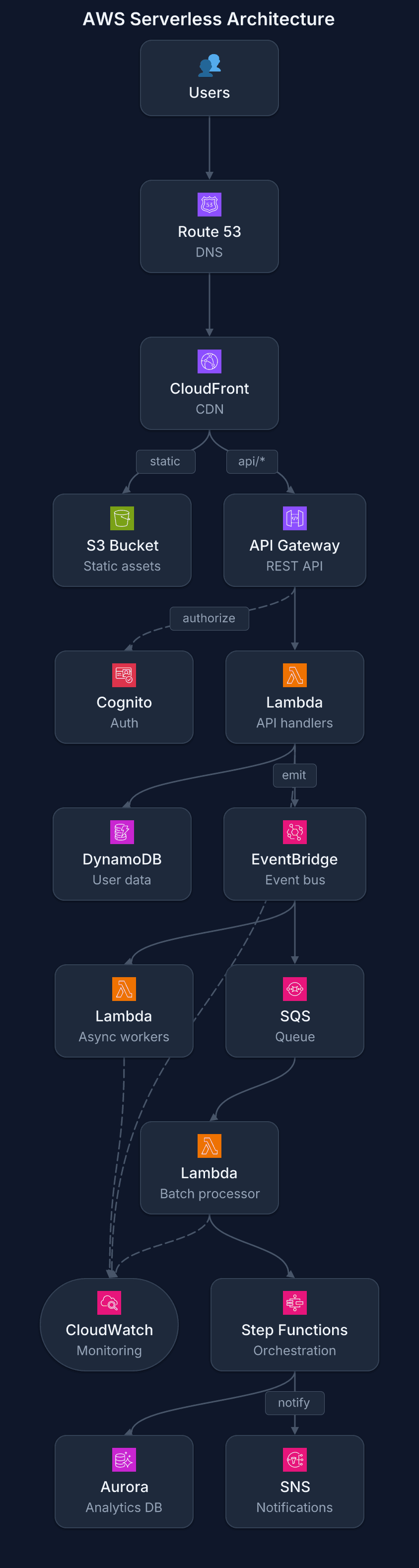The width and height of the screenshot is (419, 1568).
Task: Select the 'notify' edge label
Action: coord(295,1403)
